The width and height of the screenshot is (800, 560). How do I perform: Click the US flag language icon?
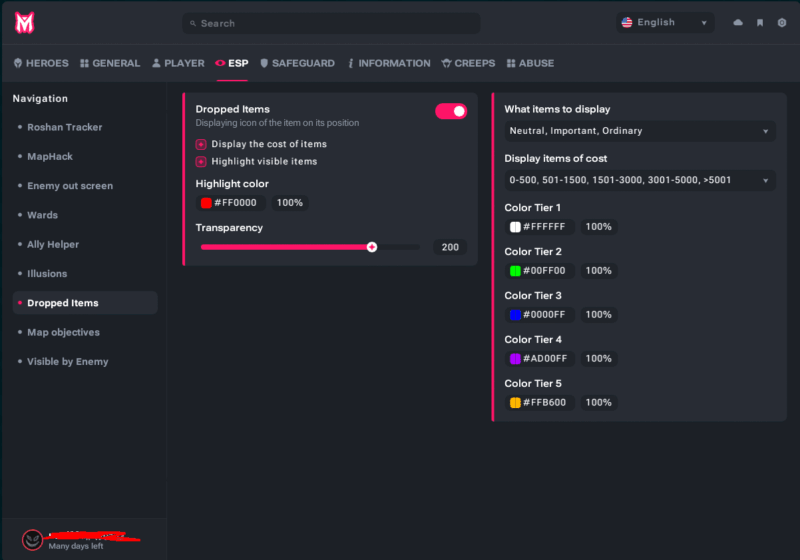click(x=627, y=22)
